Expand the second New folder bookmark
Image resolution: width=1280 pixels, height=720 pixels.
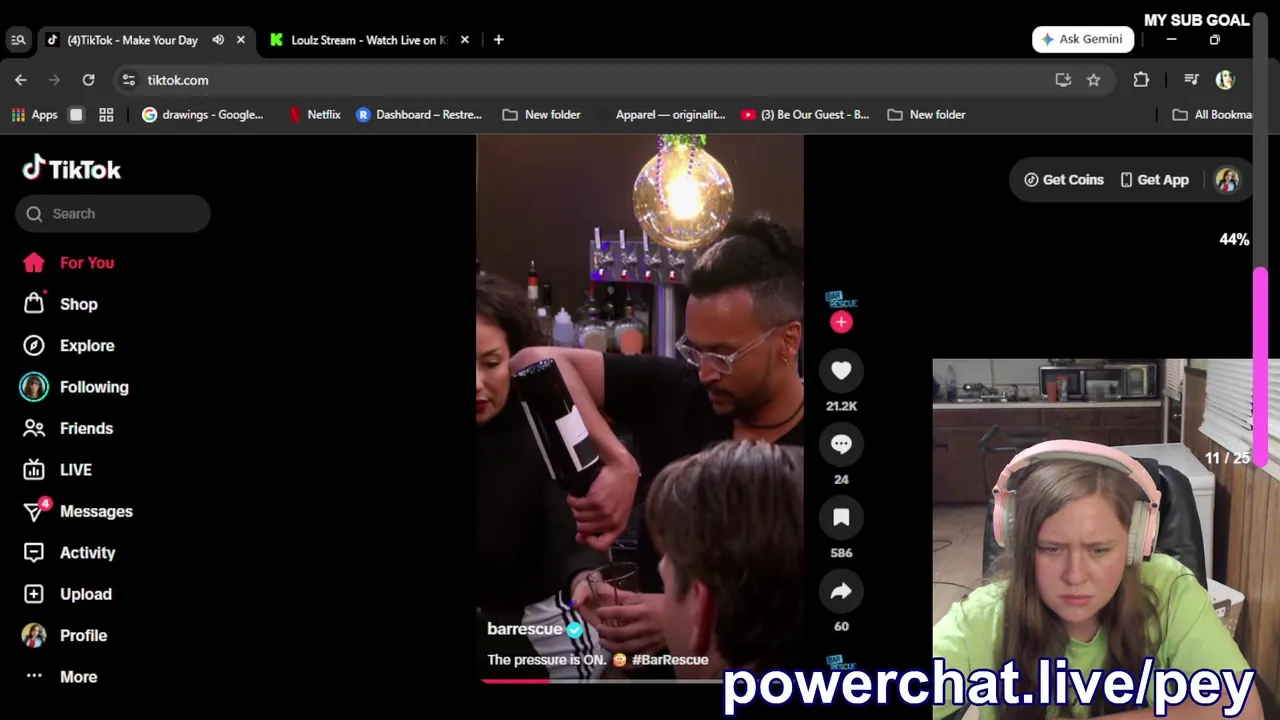[926, 115]
